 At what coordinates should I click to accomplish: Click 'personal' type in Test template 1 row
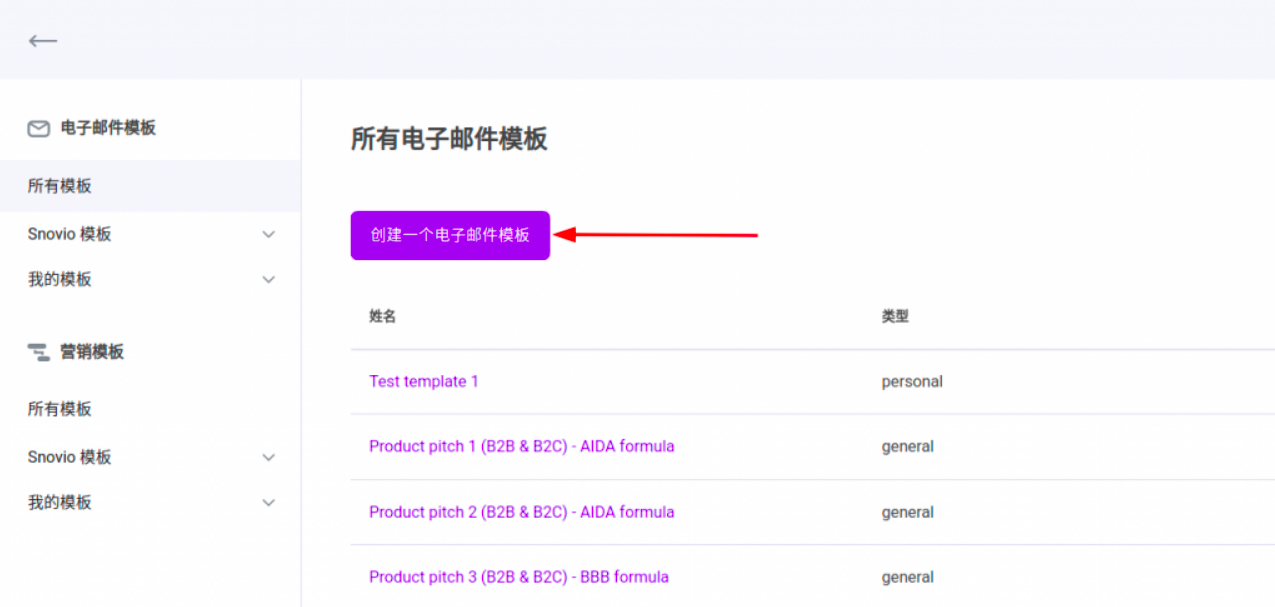click(x=912, y=381)
